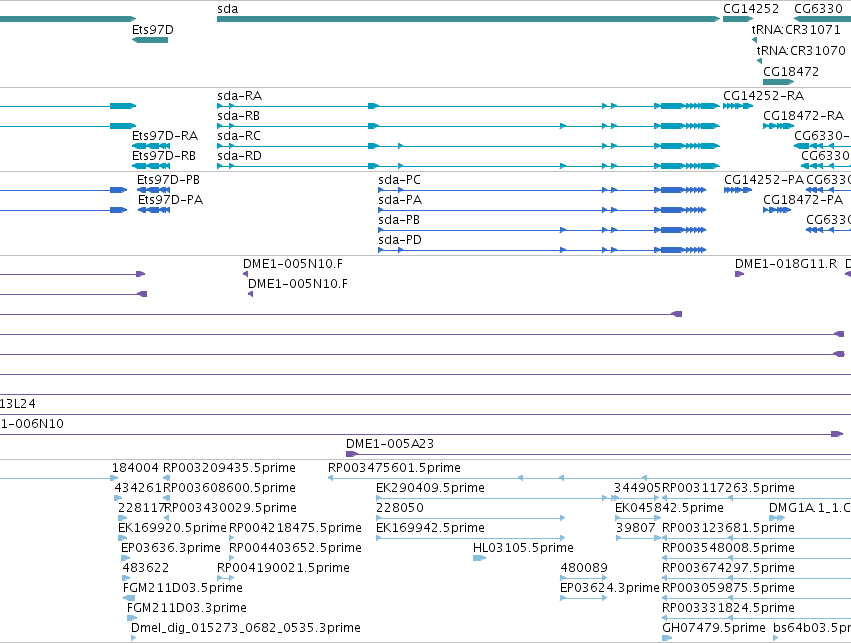
Task: Click the CG14252-PA protein label
Action: point(764,180)
